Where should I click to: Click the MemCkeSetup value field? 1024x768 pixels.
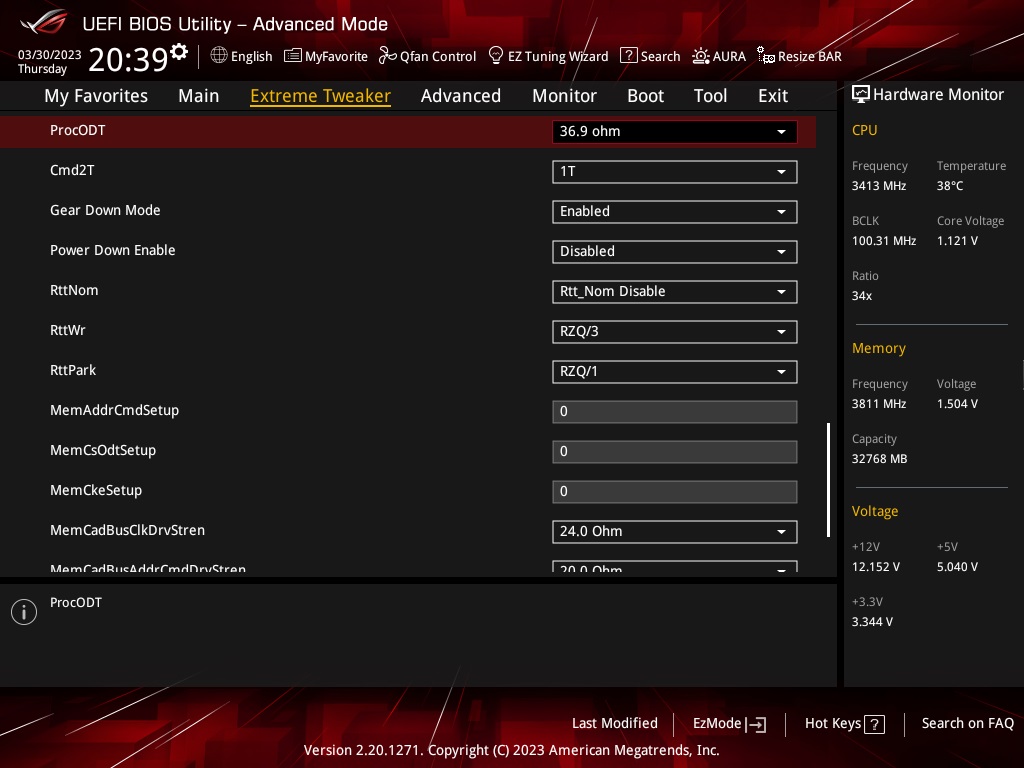coord(675,492)
